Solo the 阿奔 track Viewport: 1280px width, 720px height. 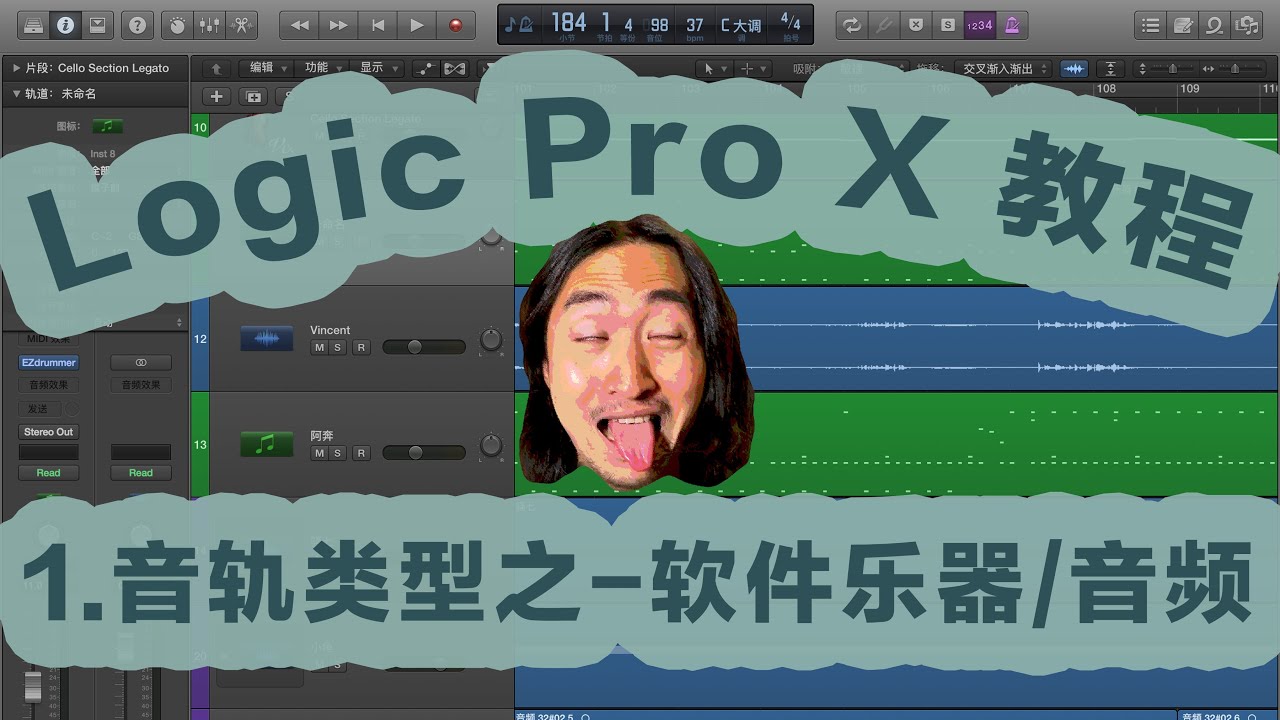click(x=337, y=453)
